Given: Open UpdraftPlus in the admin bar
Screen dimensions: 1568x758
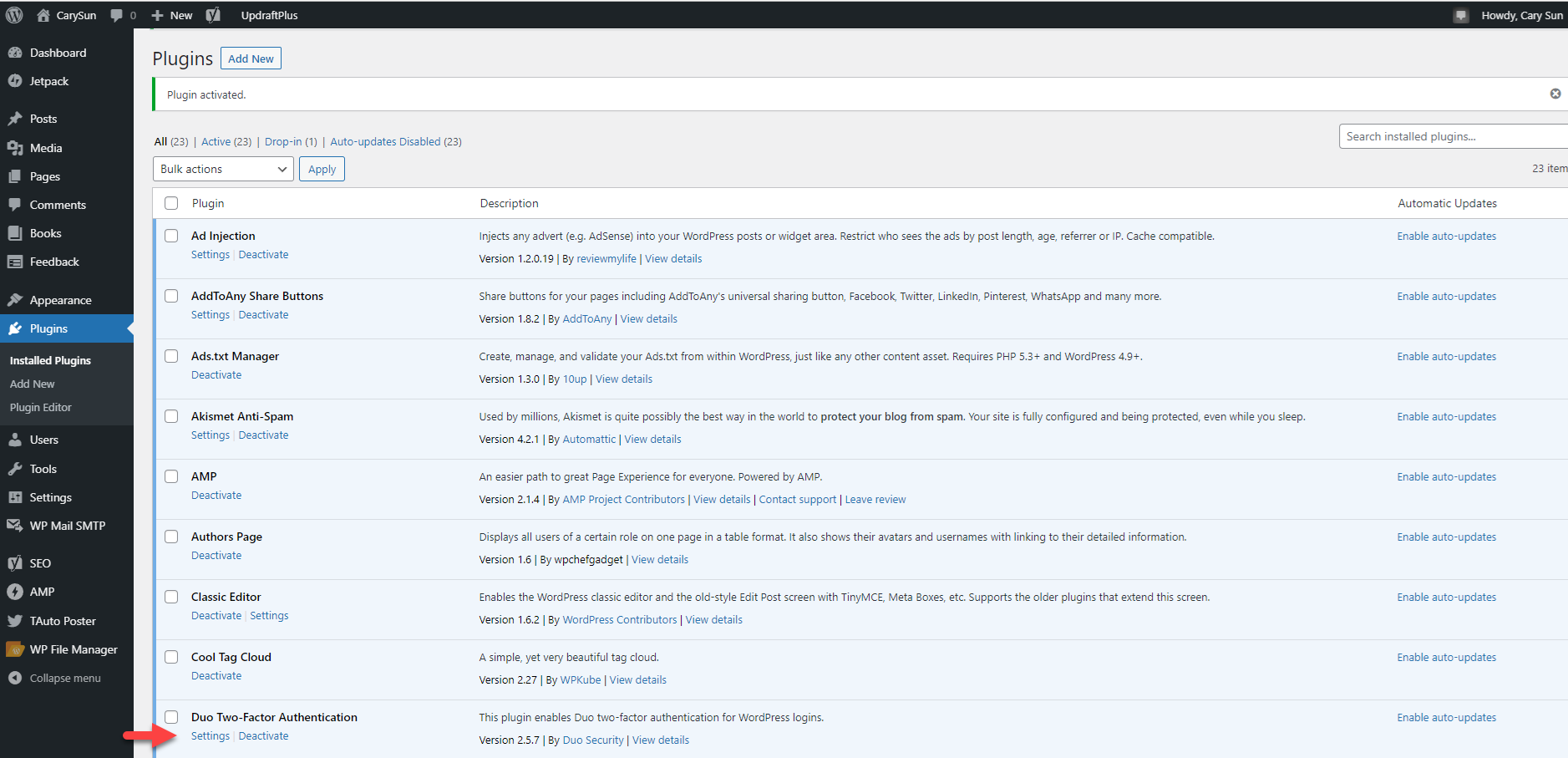Looking at the screenshot, I should (269, 15).
